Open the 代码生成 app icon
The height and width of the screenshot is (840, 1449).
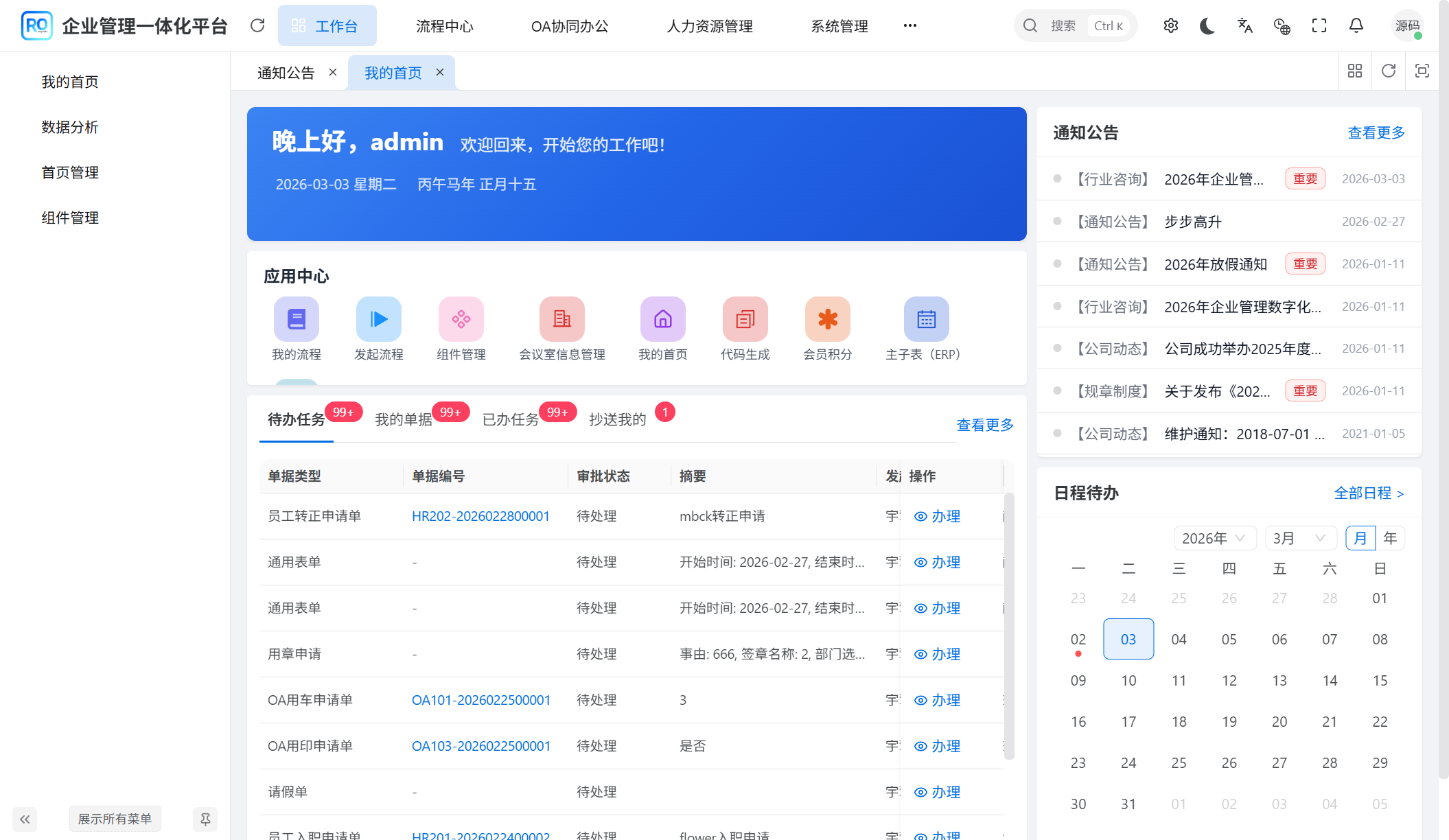(x=745, y=319)
